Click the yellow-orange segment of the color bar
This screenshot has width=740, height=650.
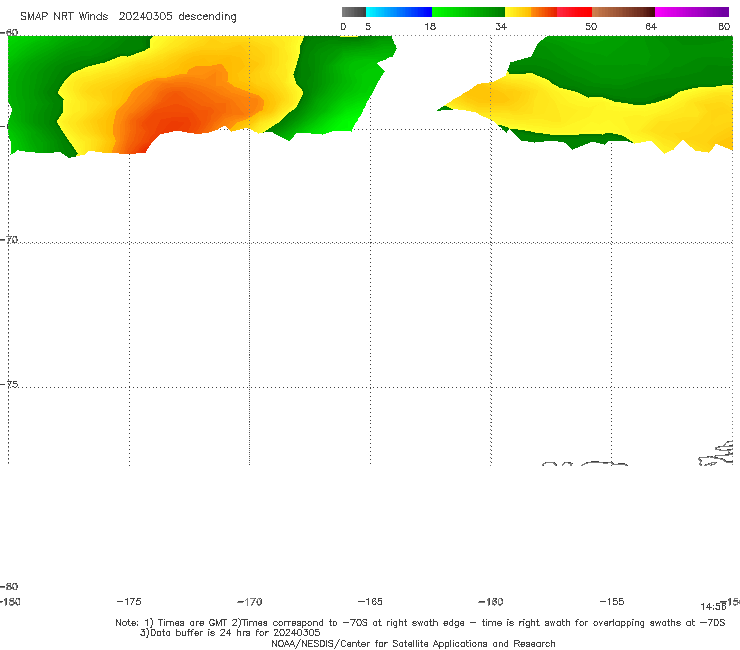[530, 12]
